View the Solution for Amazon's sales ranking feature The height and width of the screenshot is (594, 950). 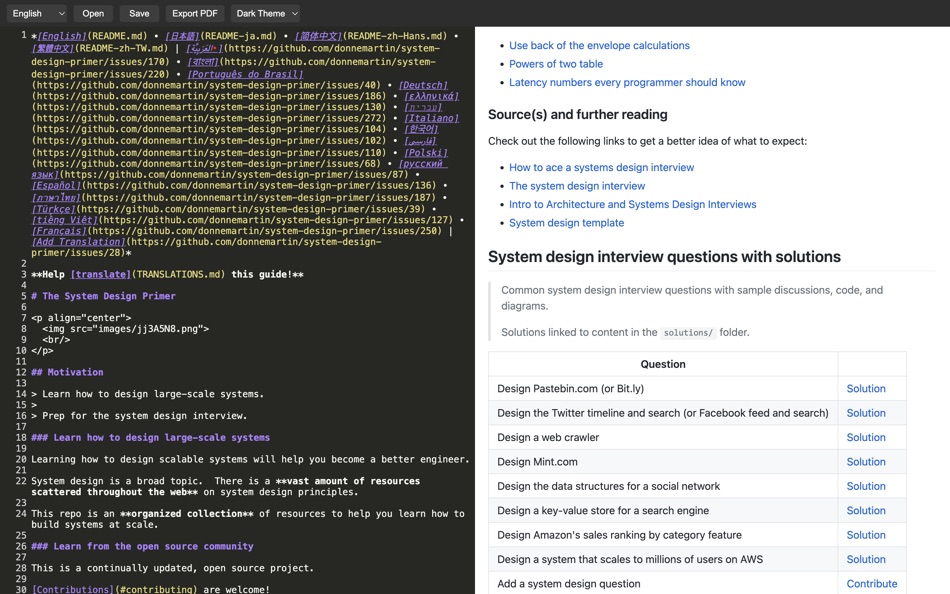pyautogui.click(x=866, y=534)
